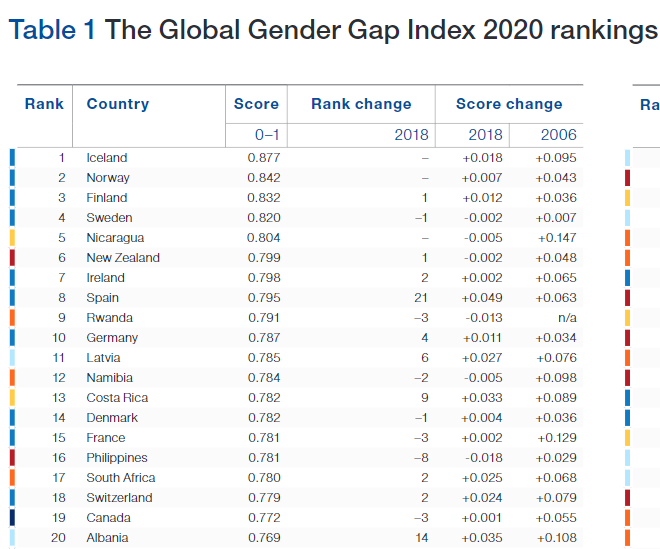The height and width of the screenshot is (549, 660).
Task: Select the n/a cell in Rwanda's row
Action: pos(565,318)
